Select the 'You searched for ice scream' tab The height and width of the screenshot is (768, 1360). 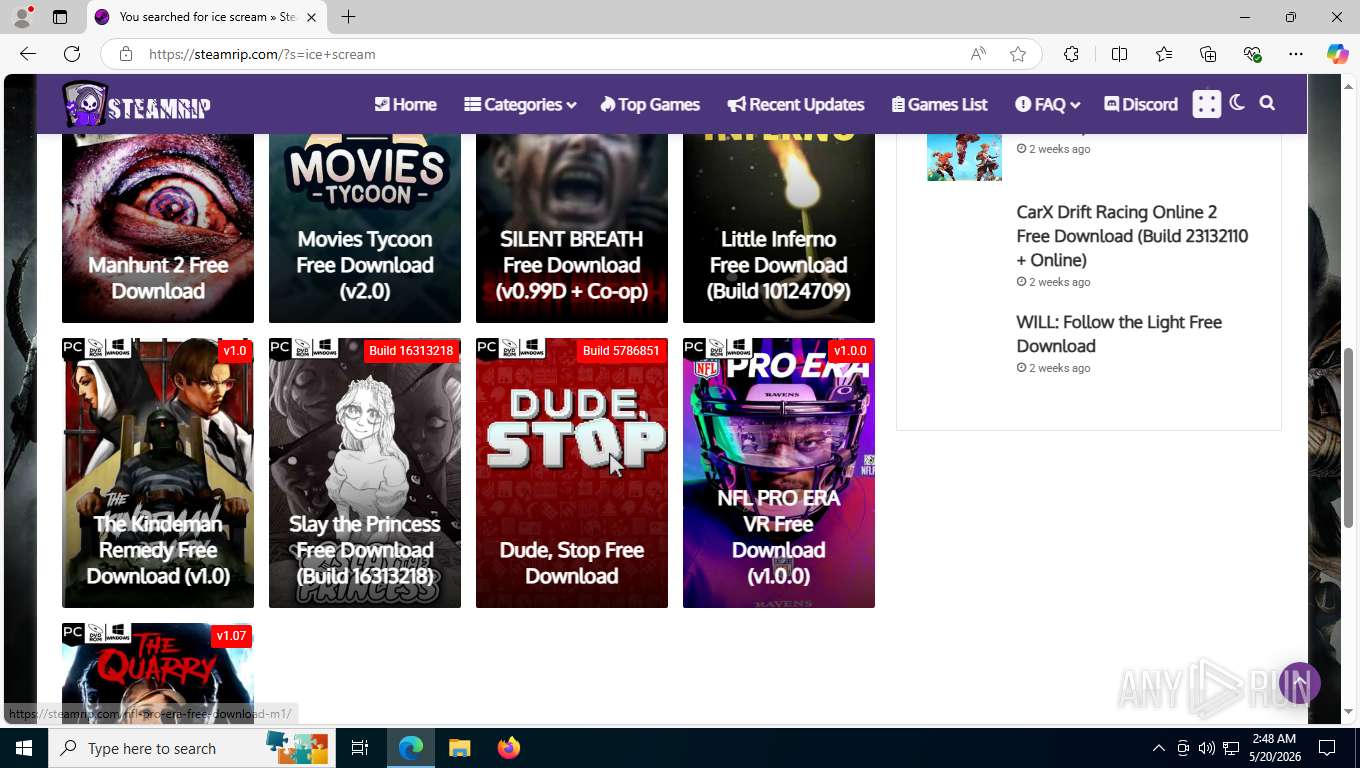[x=207, y=17]
